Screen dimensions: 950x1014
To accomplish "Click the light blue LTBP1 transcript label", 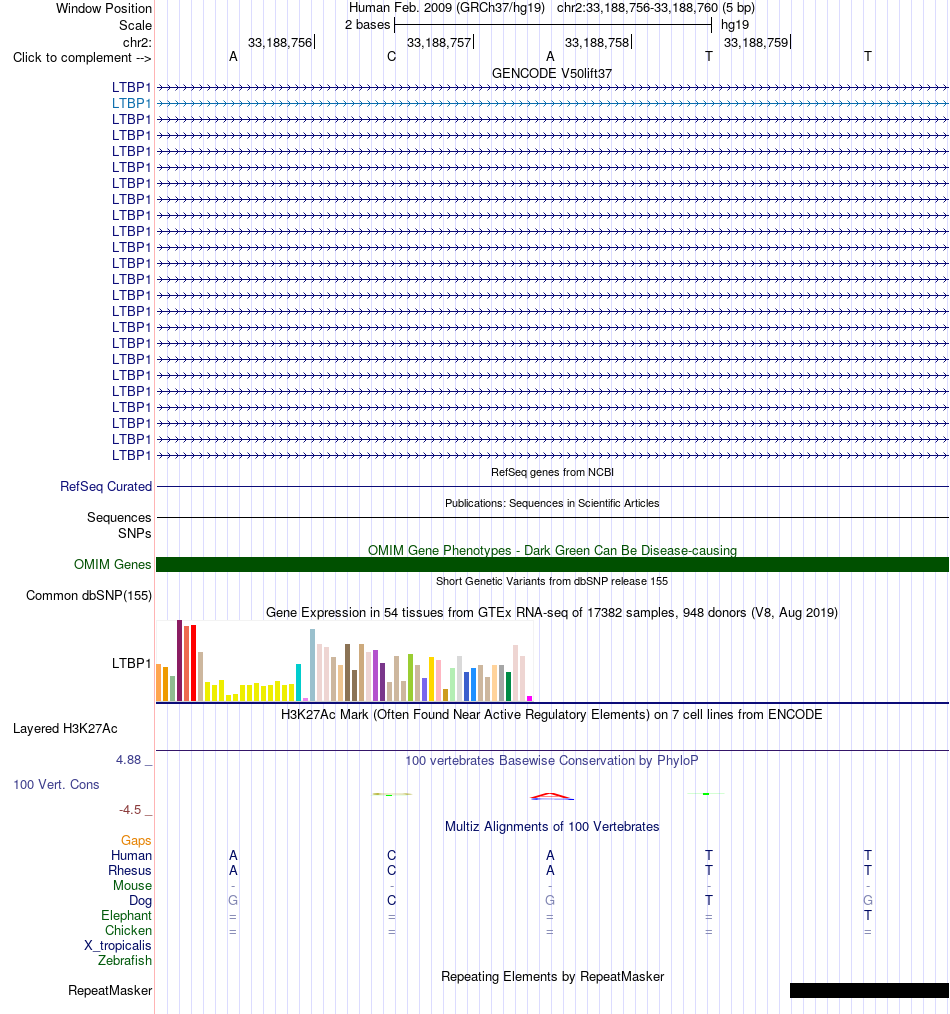I will 131,103.
